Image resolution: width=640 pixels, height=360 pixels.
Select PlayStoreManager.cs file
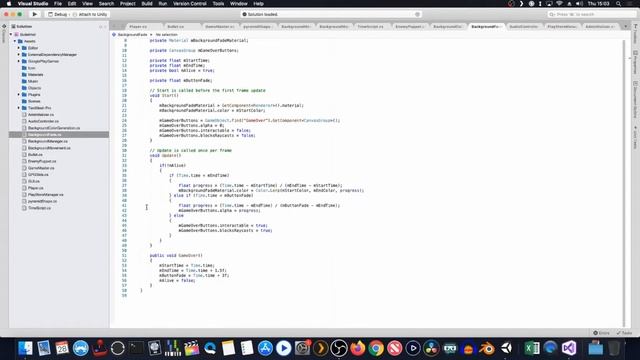pyautogui.click(x=46, y=195)
